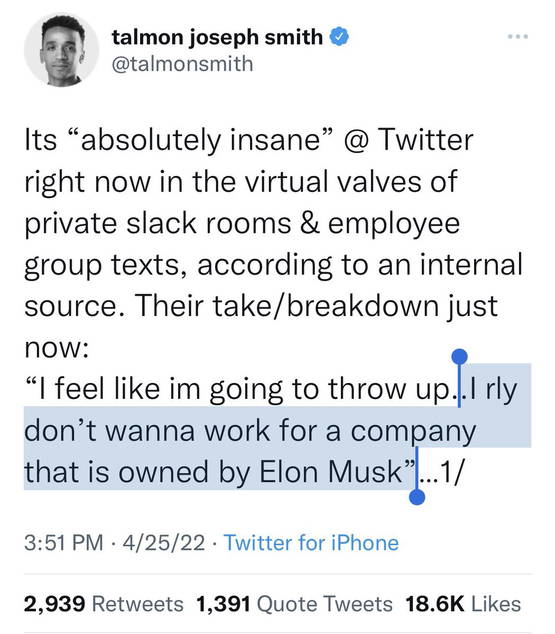Click the 4/25/22 date
This screenshot has height=634, width=555.
pos(164,543)
